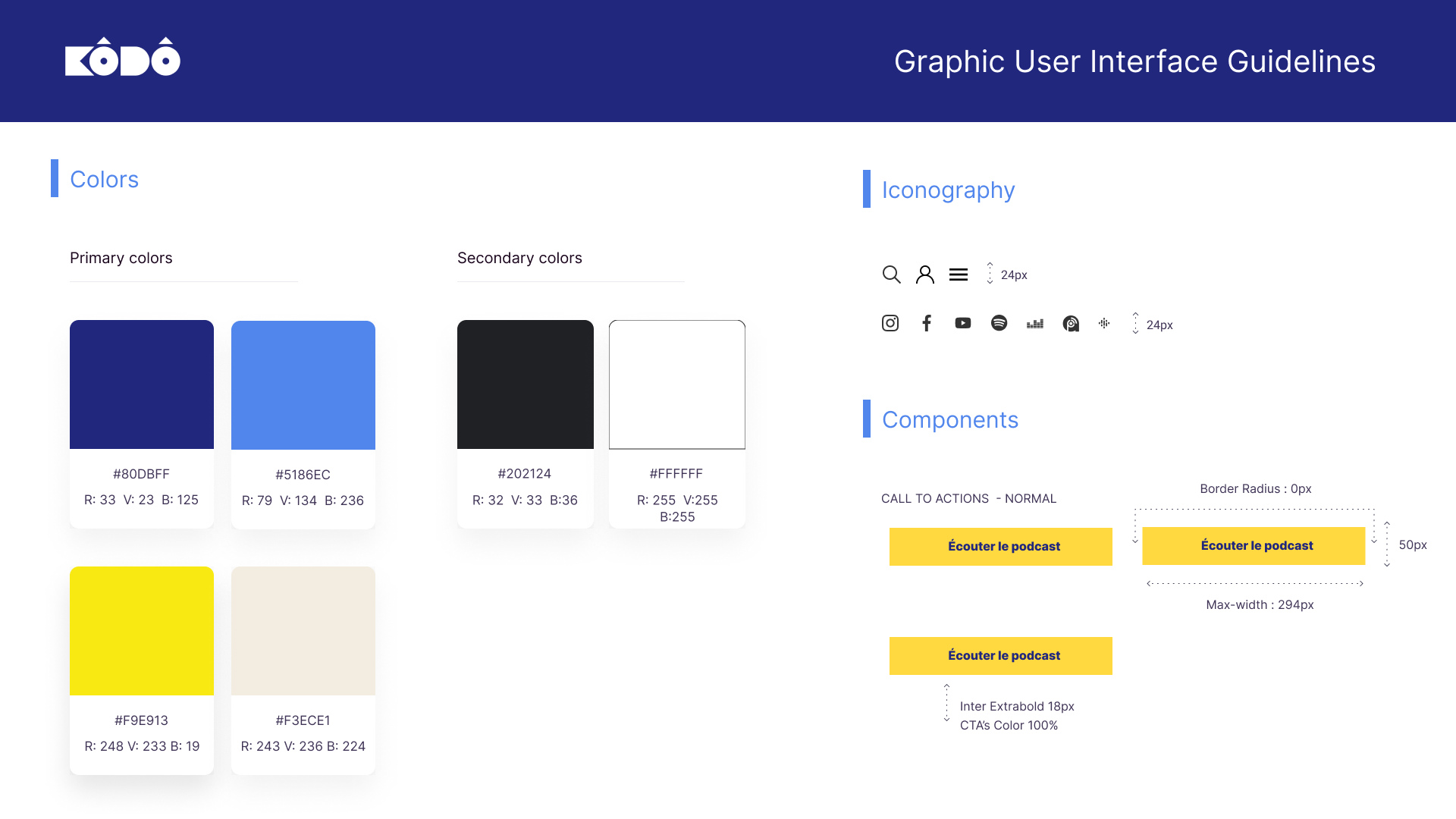1456x819 pixels.
Task: Select the #F3ECE1 beige swatch
Action: (x=303, y=631)
